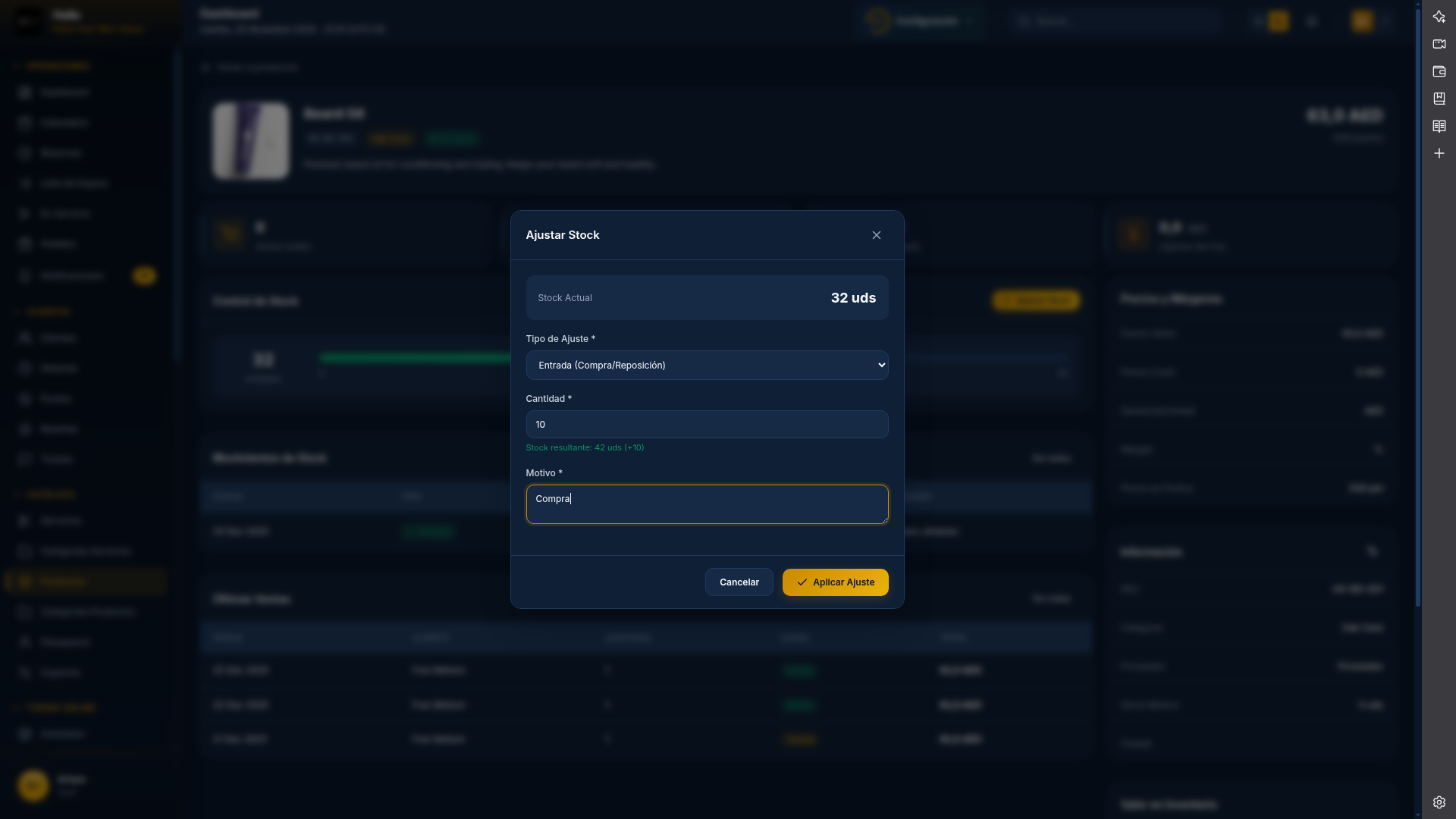Click the scrollbar up arrow
1456x819 pixels.
1417,5
